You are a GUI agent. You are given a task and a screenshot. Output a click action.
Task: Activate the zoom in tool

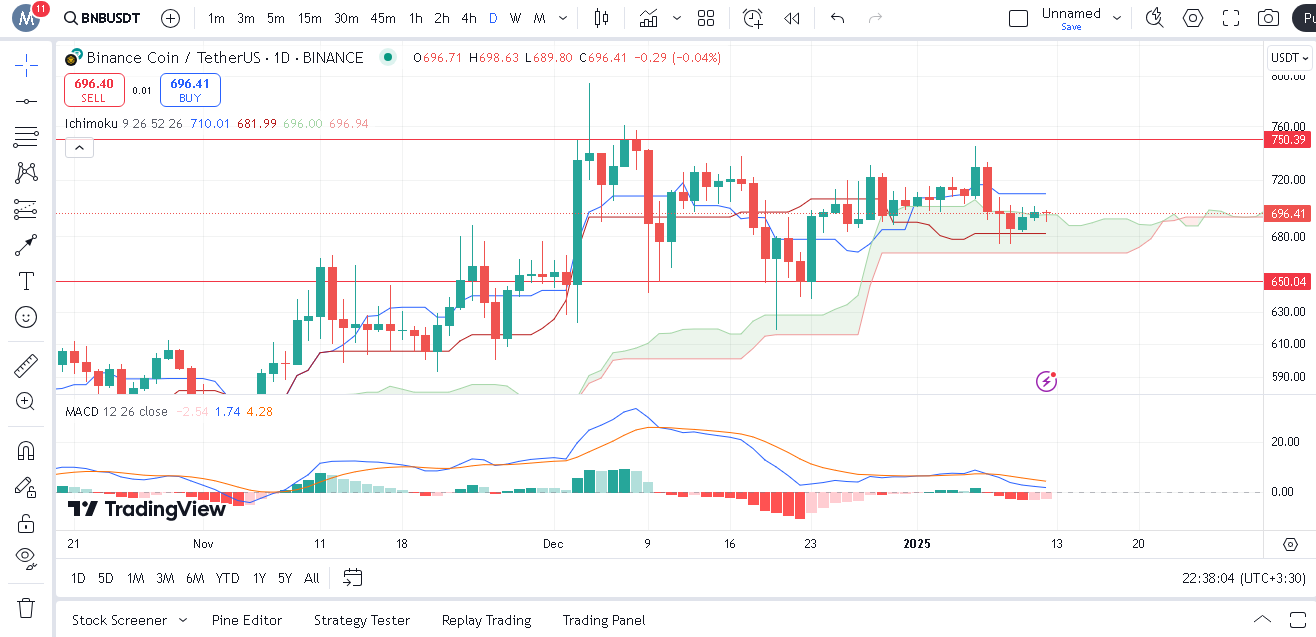26,402
